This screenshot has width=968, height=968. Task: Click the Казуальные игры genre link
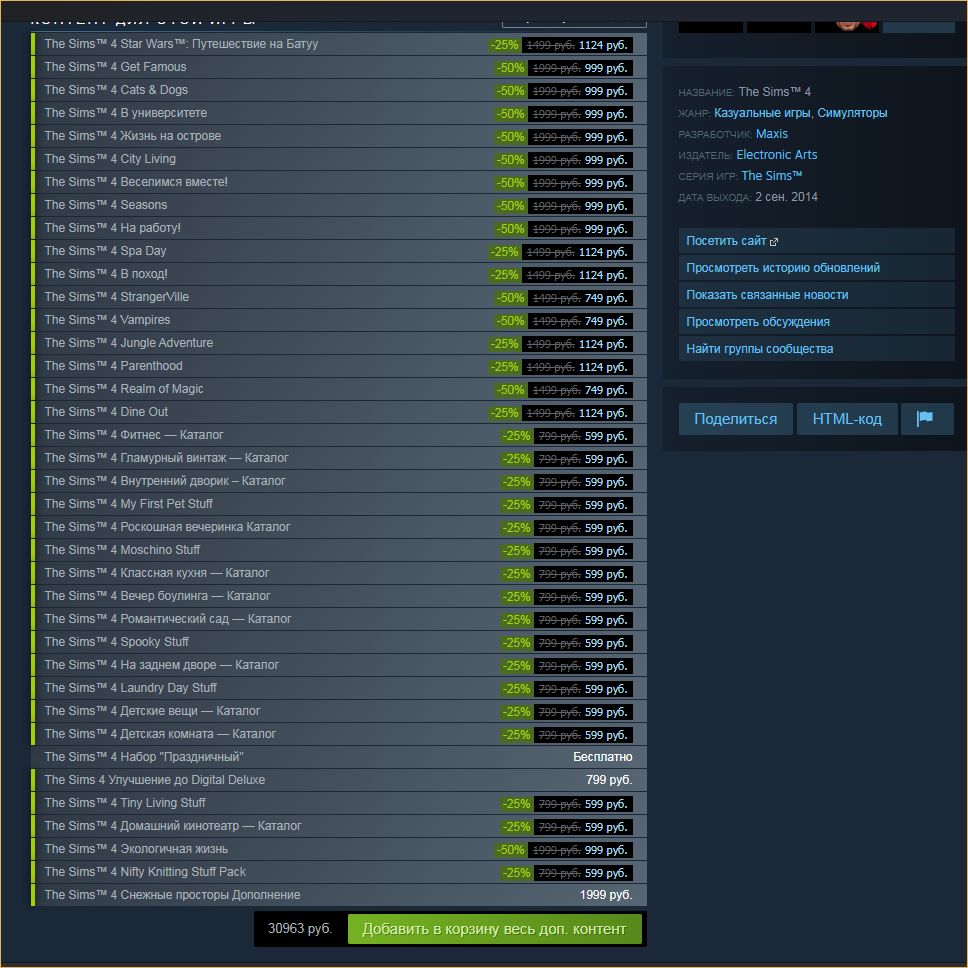tap(762, 113)
